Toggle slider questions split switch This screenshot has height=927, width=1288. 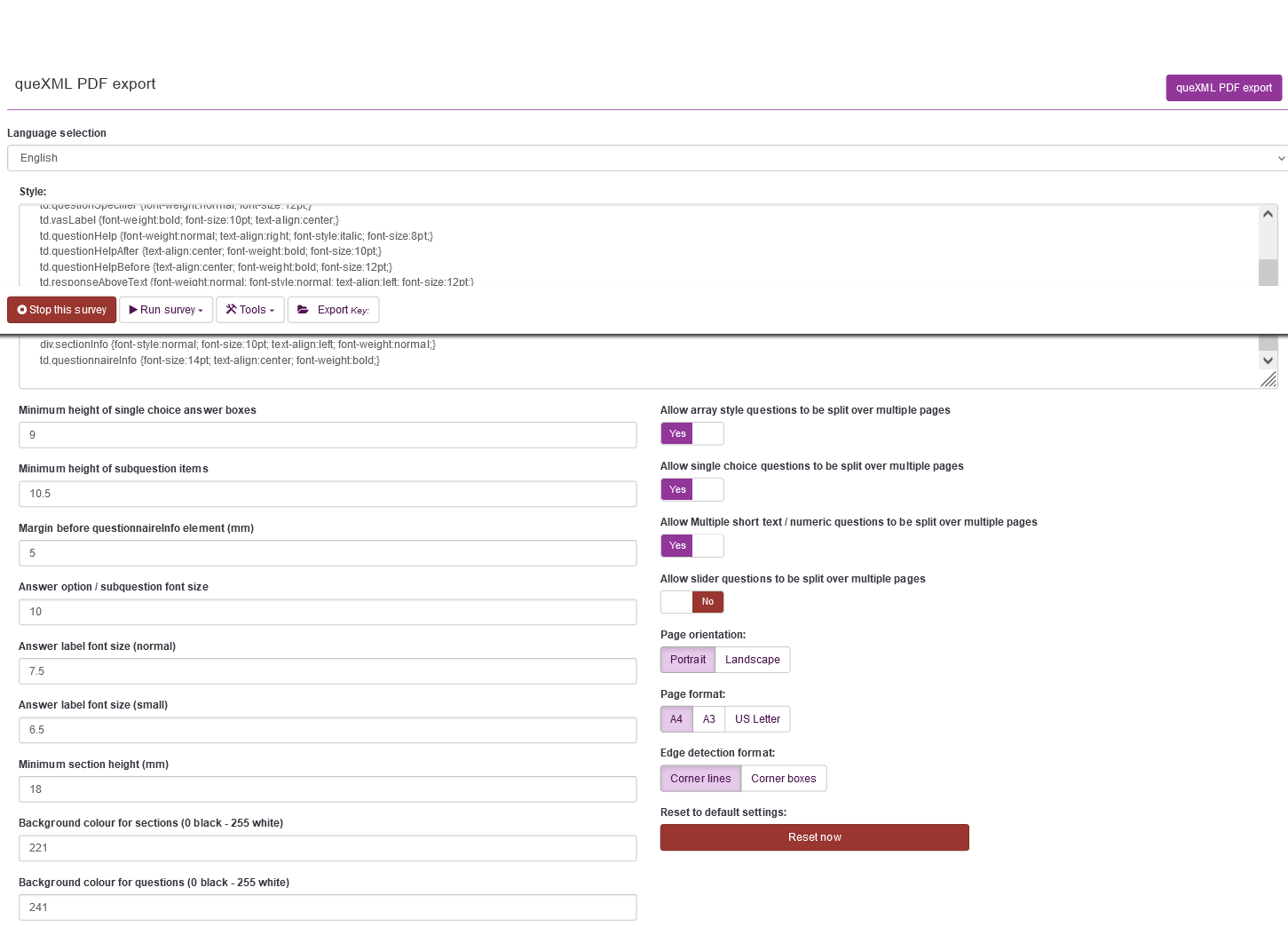692,602
